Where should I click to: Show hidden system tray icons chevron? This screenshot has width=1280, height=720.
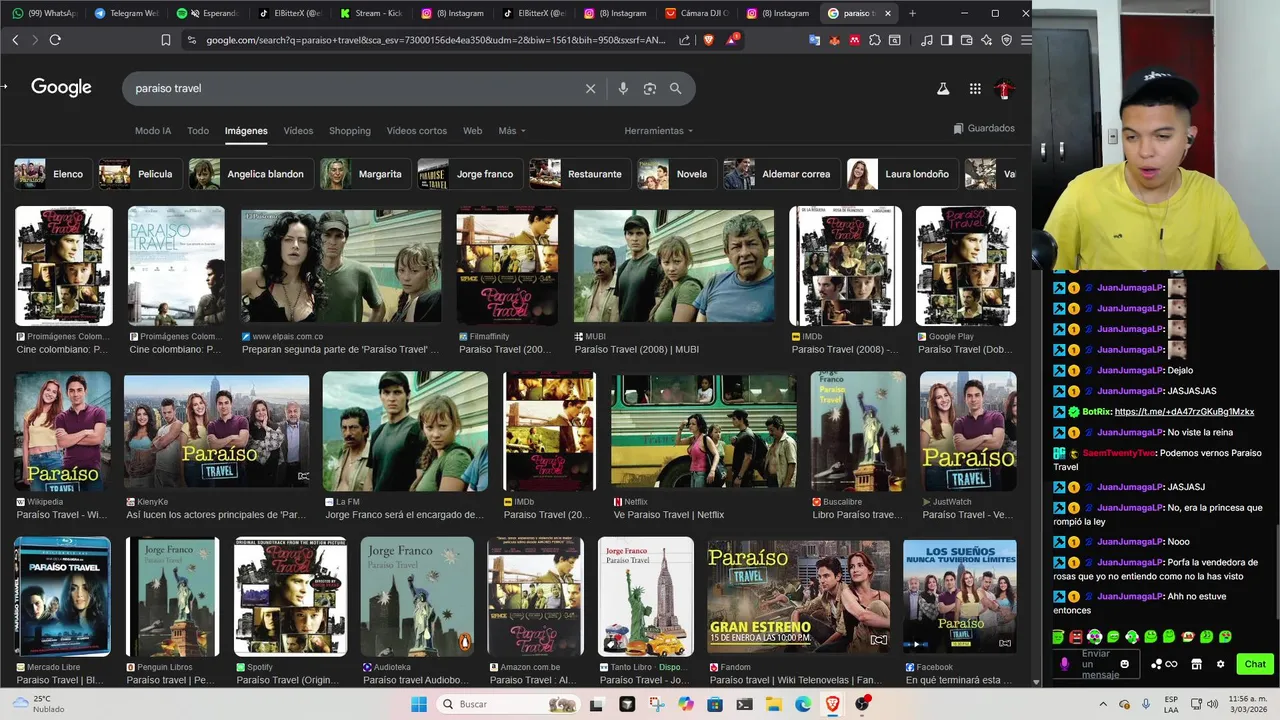(1103, 704)
